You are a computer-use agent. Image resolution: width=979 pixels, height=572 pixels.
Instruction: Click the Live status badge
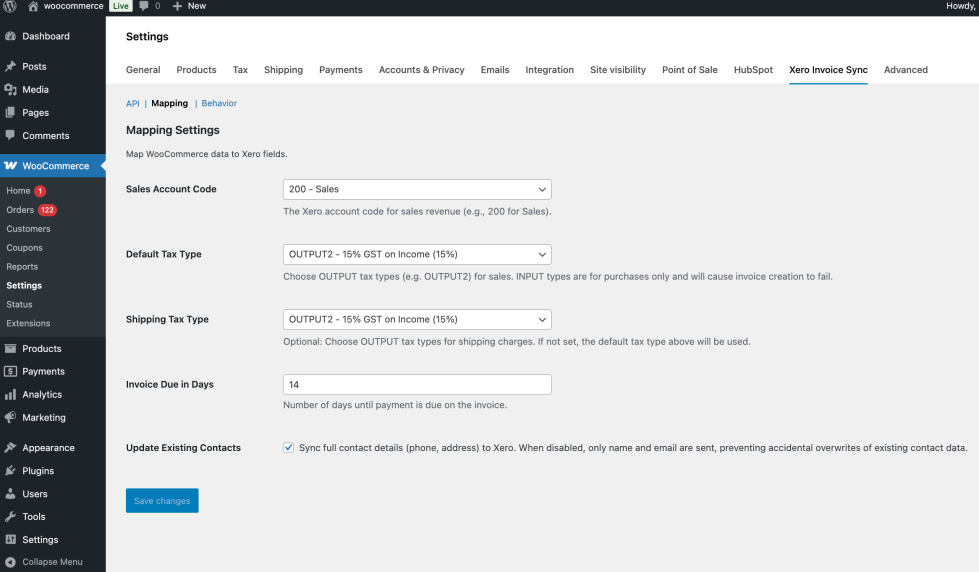point(121,6)
